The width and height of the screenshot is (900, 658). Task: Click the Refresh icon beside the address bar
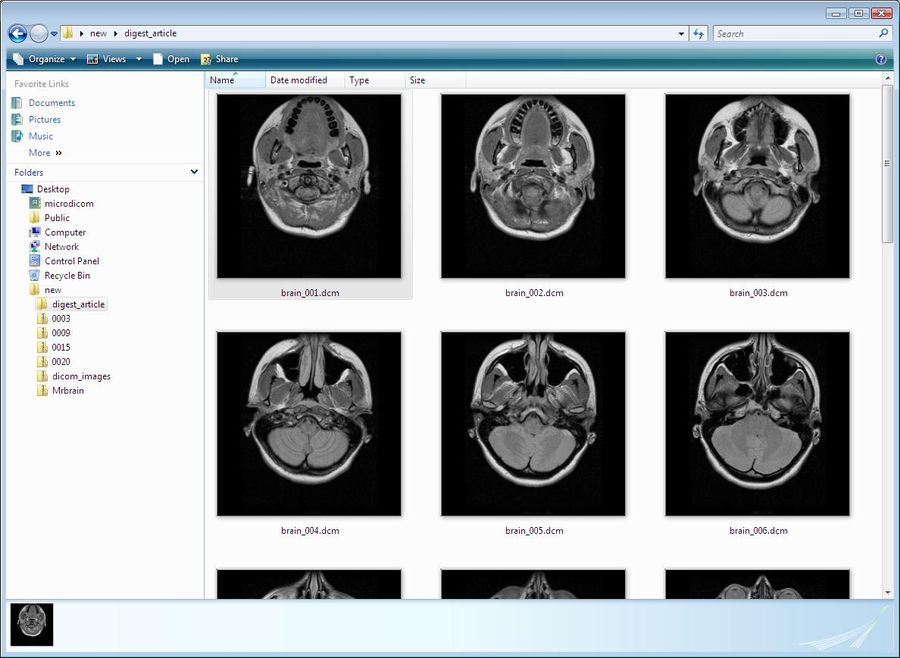pos(698,33)
